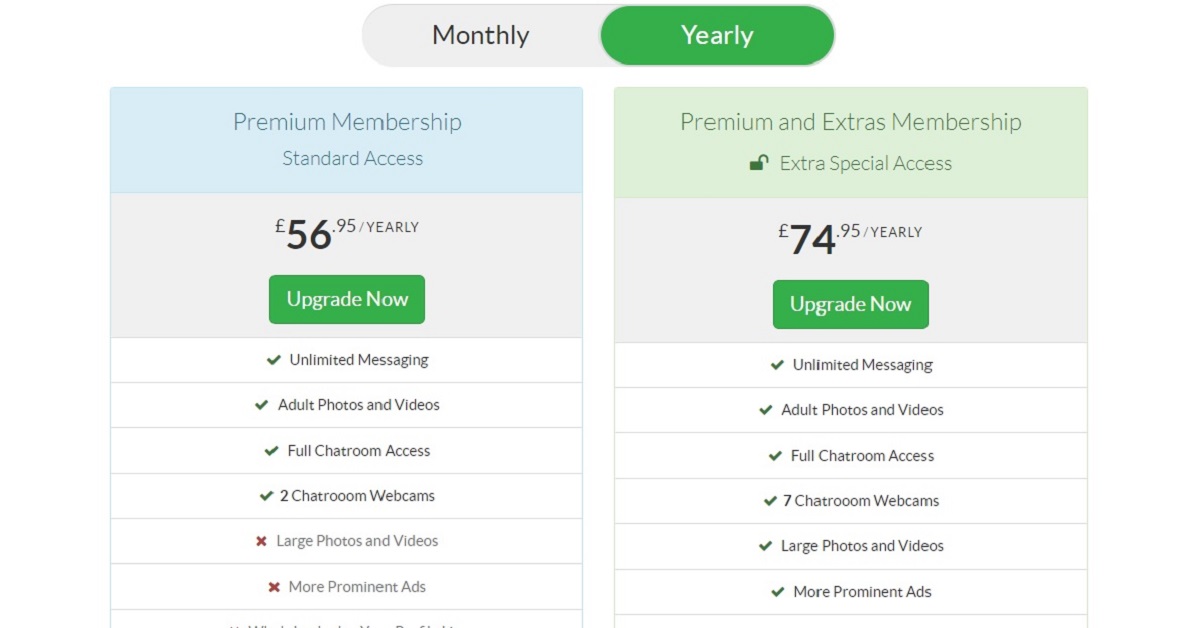Viewport: 1200px width, 628px height.
Task: Switch to Monthly billing toggle
Action: click(x=481, y=36)
